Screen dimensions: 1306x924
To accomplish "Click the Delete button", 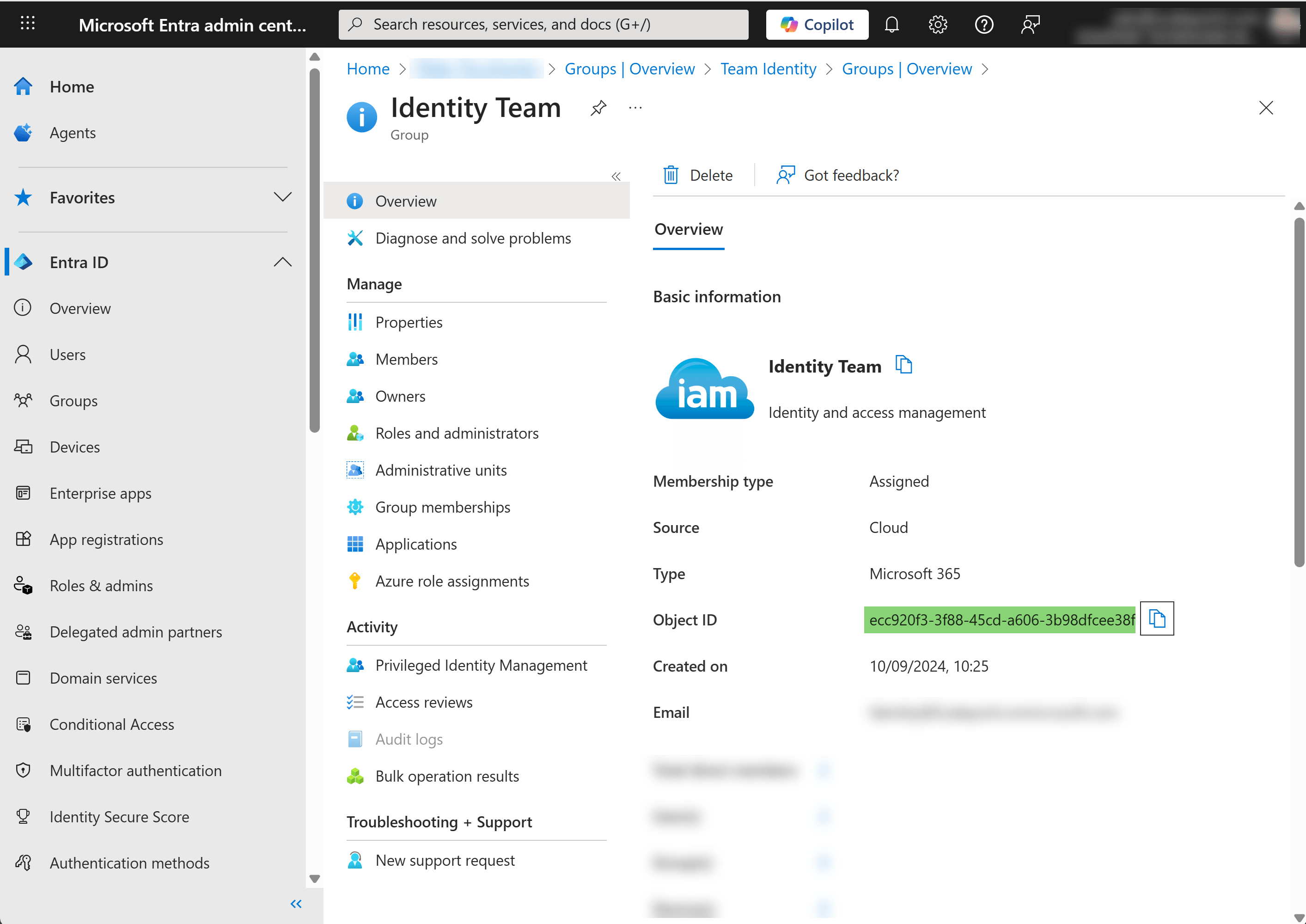I will (698, 175).
